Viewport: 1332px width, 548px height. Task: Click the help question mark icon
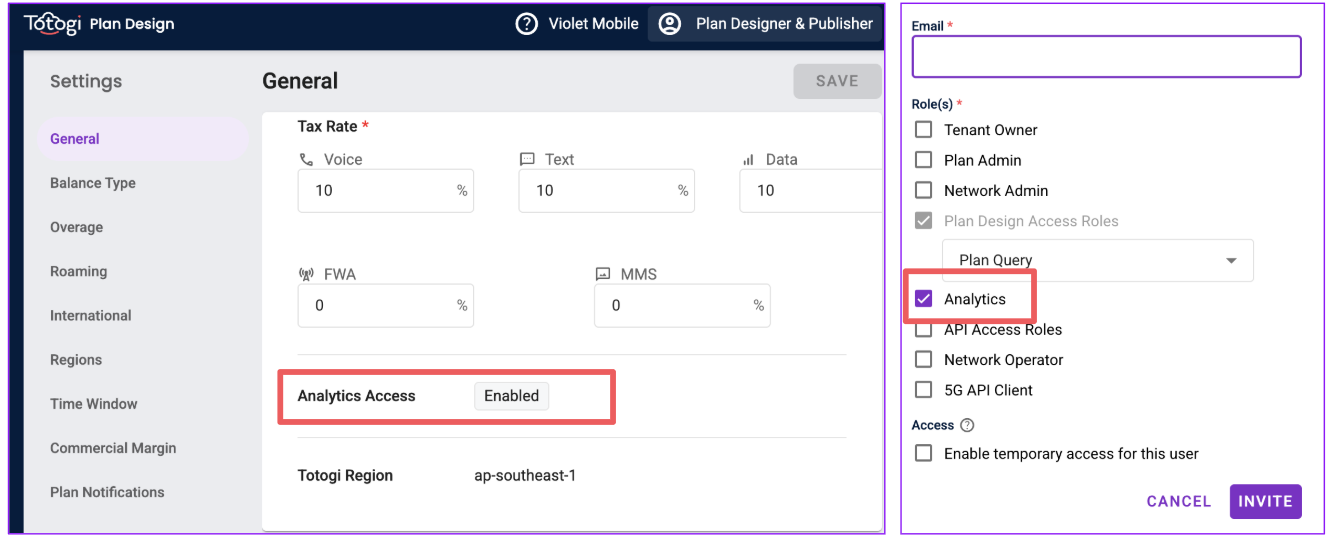[x=526, y=24]
